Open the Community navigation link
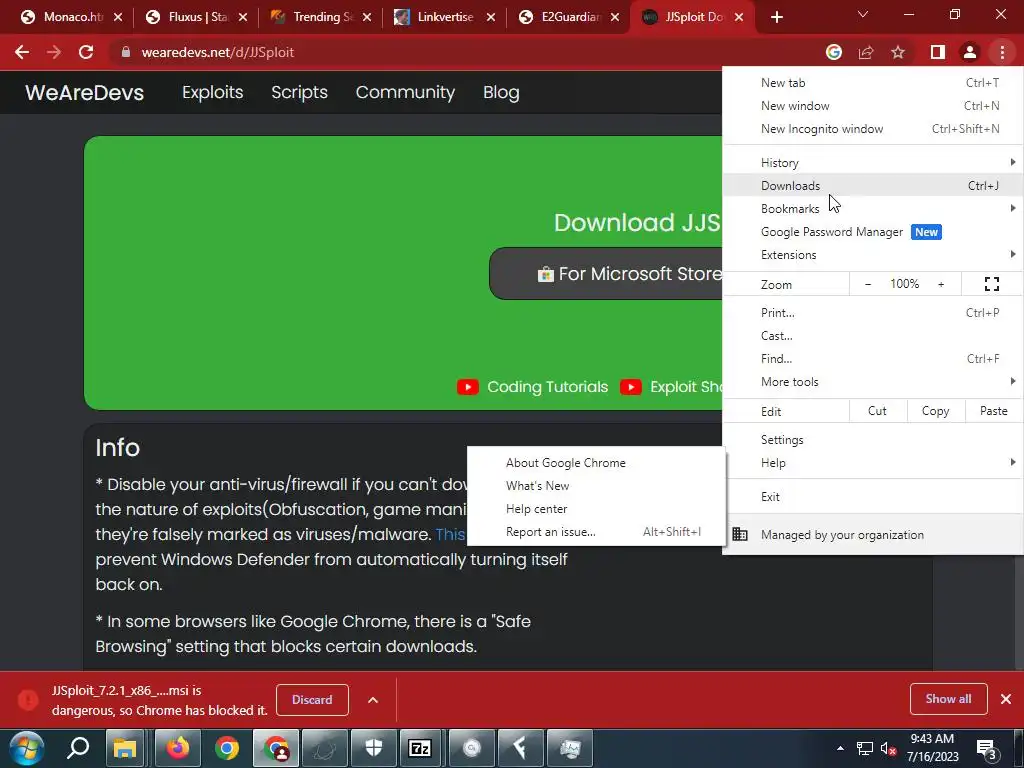 tap(405, 93)
